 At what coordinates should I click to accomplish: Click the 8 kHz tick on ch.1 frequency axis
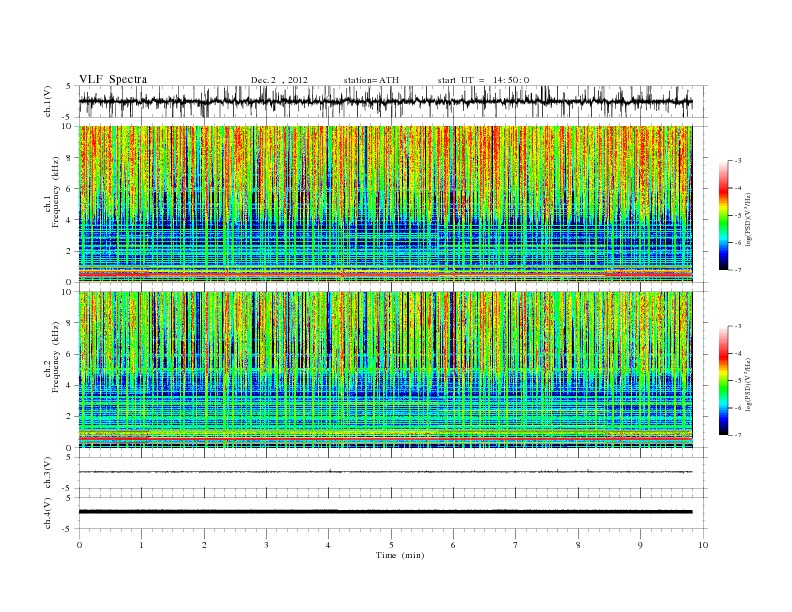69,158
